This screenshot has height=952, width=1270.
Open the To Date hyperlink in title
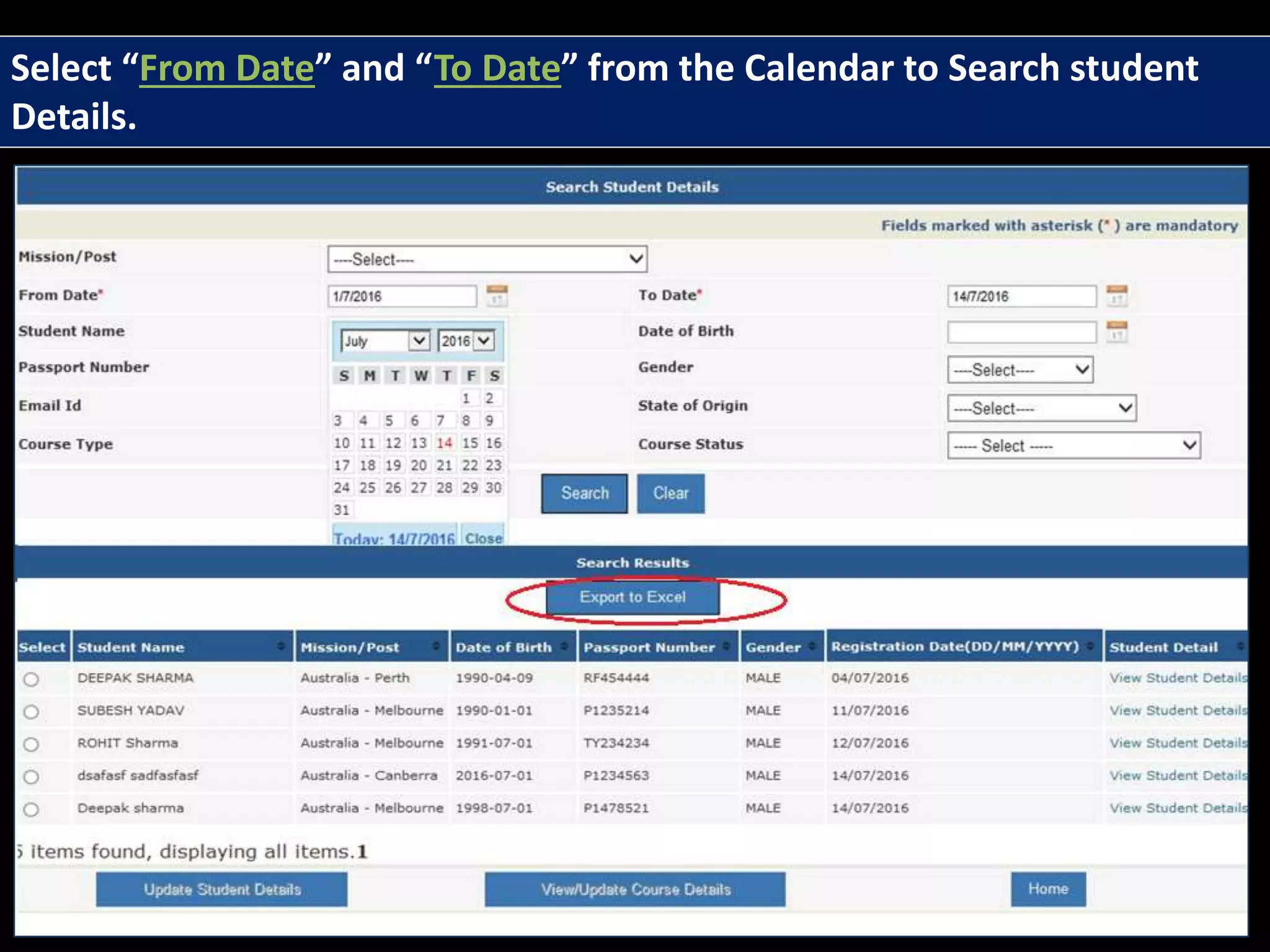(497, 68)
